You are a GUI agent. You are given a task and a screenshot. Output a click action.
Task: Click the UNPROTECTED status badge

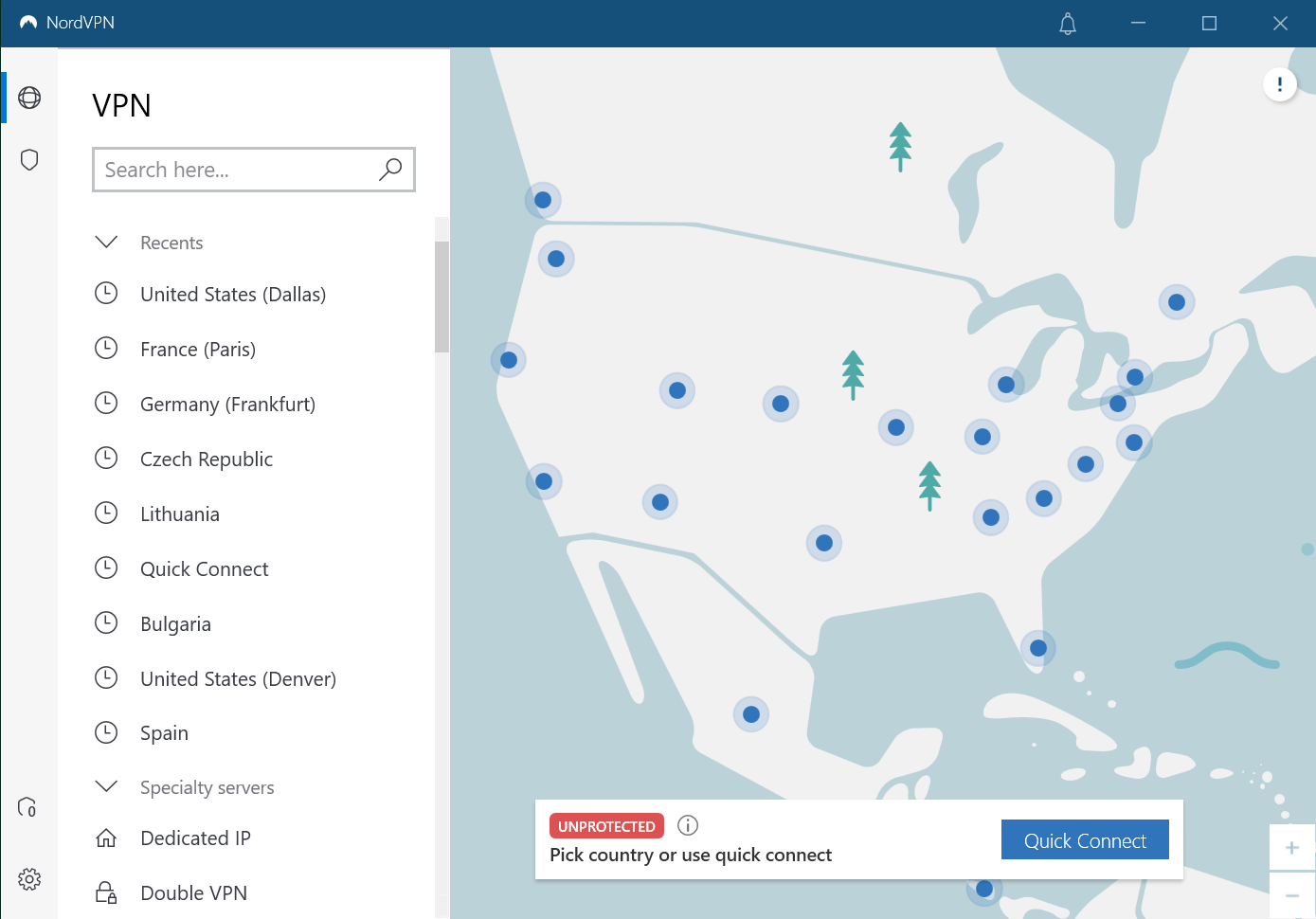[606, 826]
